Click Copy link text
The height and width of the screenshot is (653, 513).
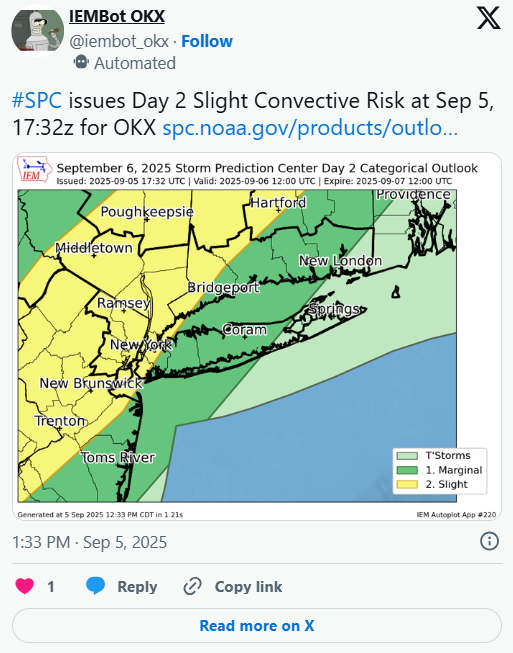pyautogui.click(x=248, y=586)
